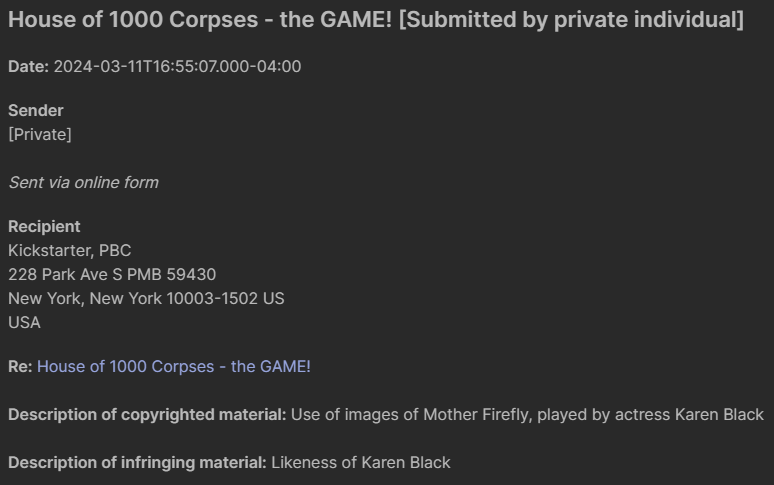The height and width of the screenshot is (485, 774).
Task: Click the USA country line
Action: tap(24, 323)
